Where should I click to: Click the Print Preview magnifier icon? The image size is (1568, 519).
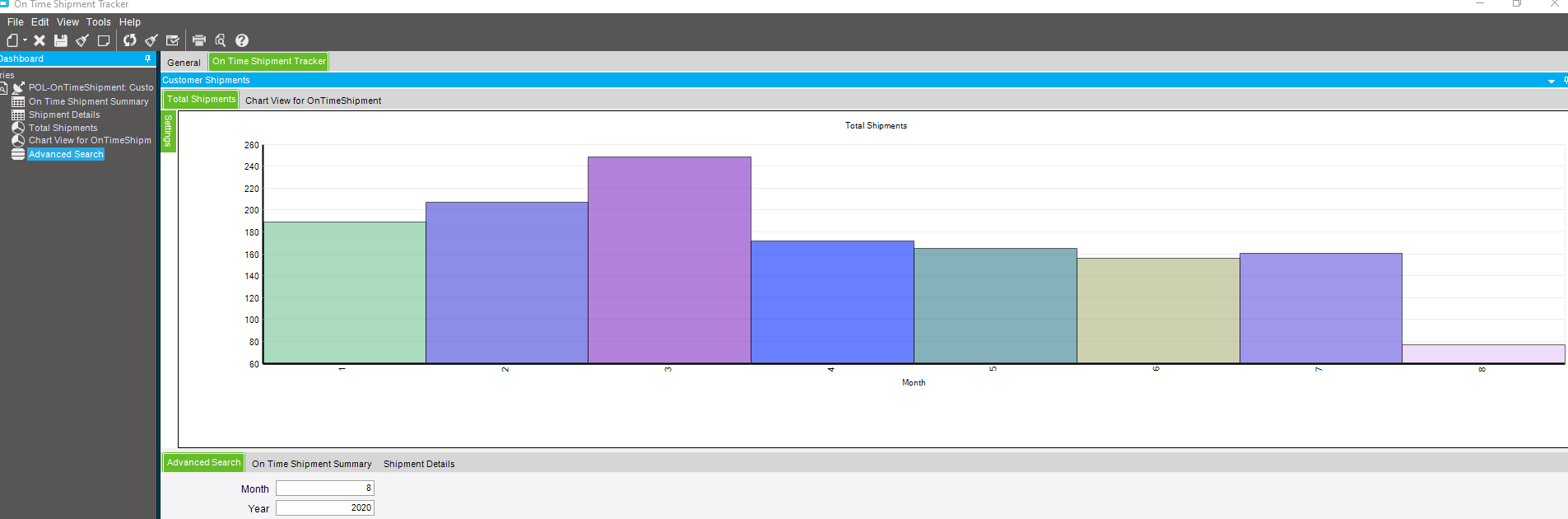[x=221, y=40]
